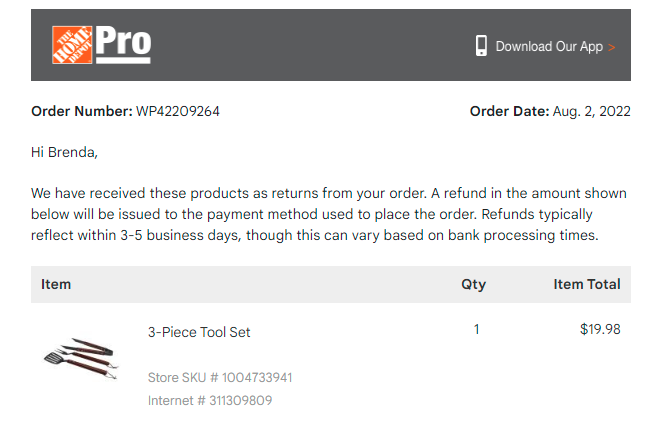Image resolution: width=658 pixels, height=430 pixels.
Task: Click the Item column header
Action: tap(56, 284)
